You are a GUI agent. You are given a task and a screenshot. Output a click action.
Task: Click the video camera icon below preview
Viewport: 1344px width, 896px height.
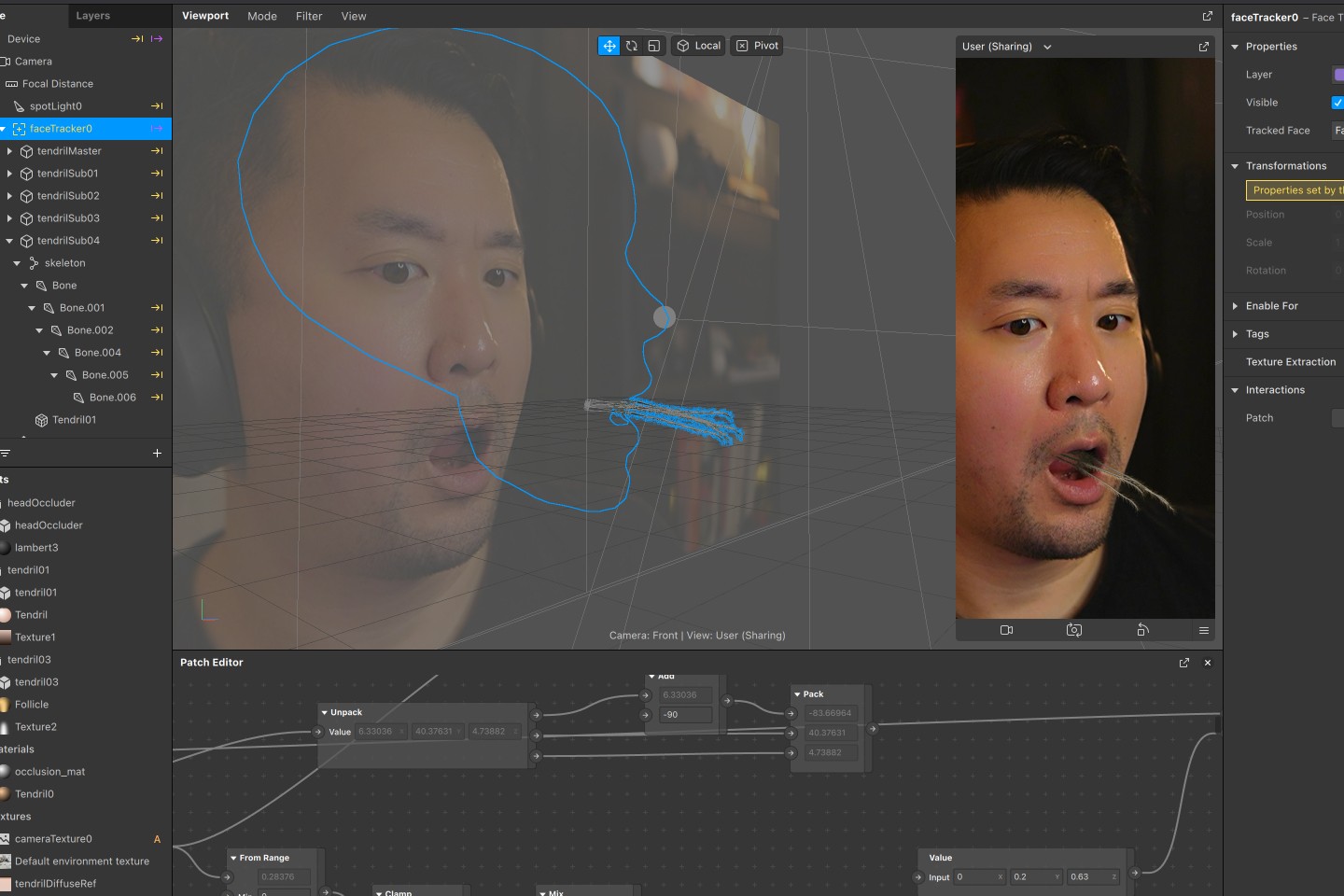tap(1006, 630)
